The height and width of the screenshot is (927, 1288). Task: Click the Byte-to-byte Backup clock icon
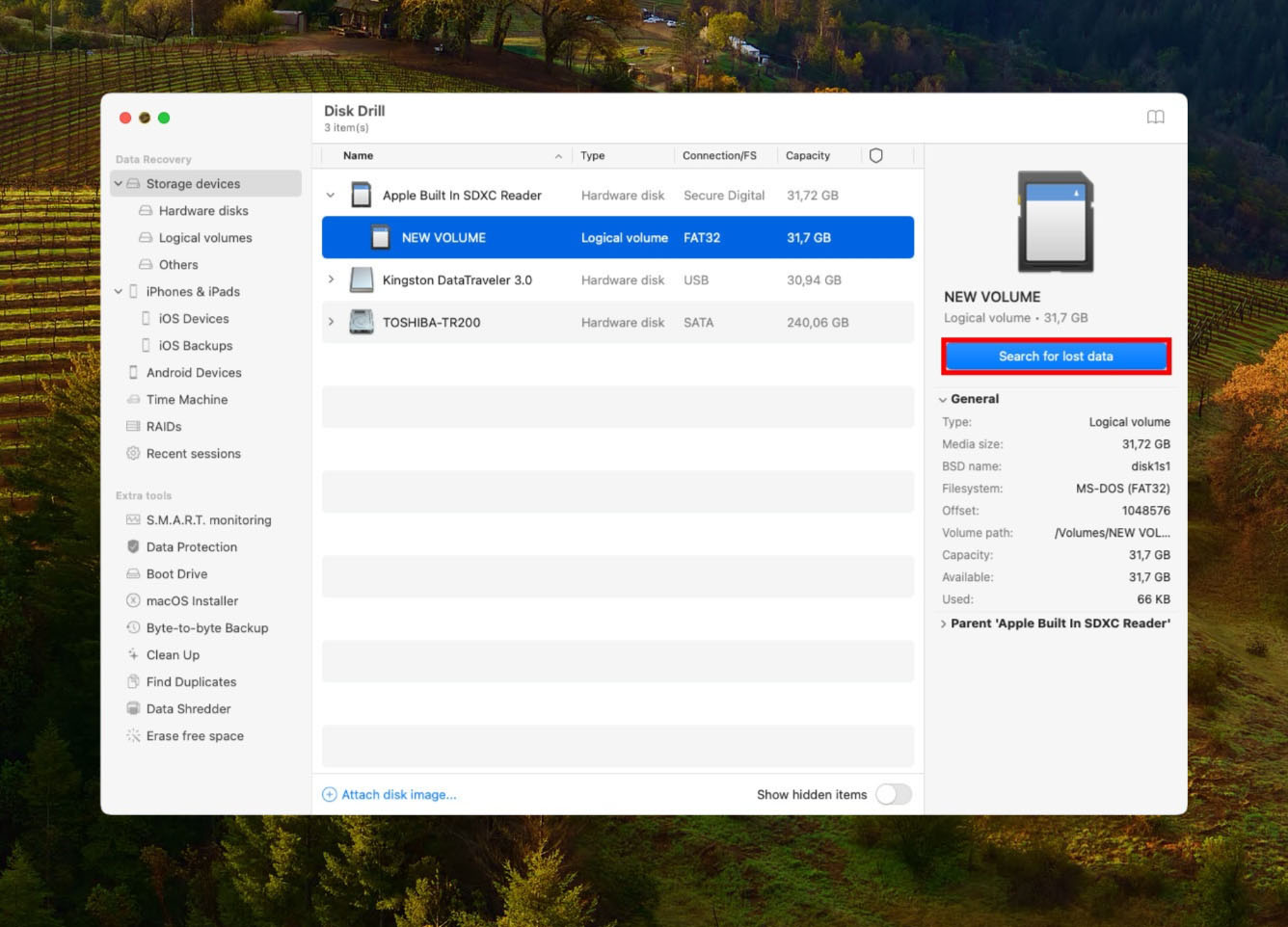click(x=133, y=628)
